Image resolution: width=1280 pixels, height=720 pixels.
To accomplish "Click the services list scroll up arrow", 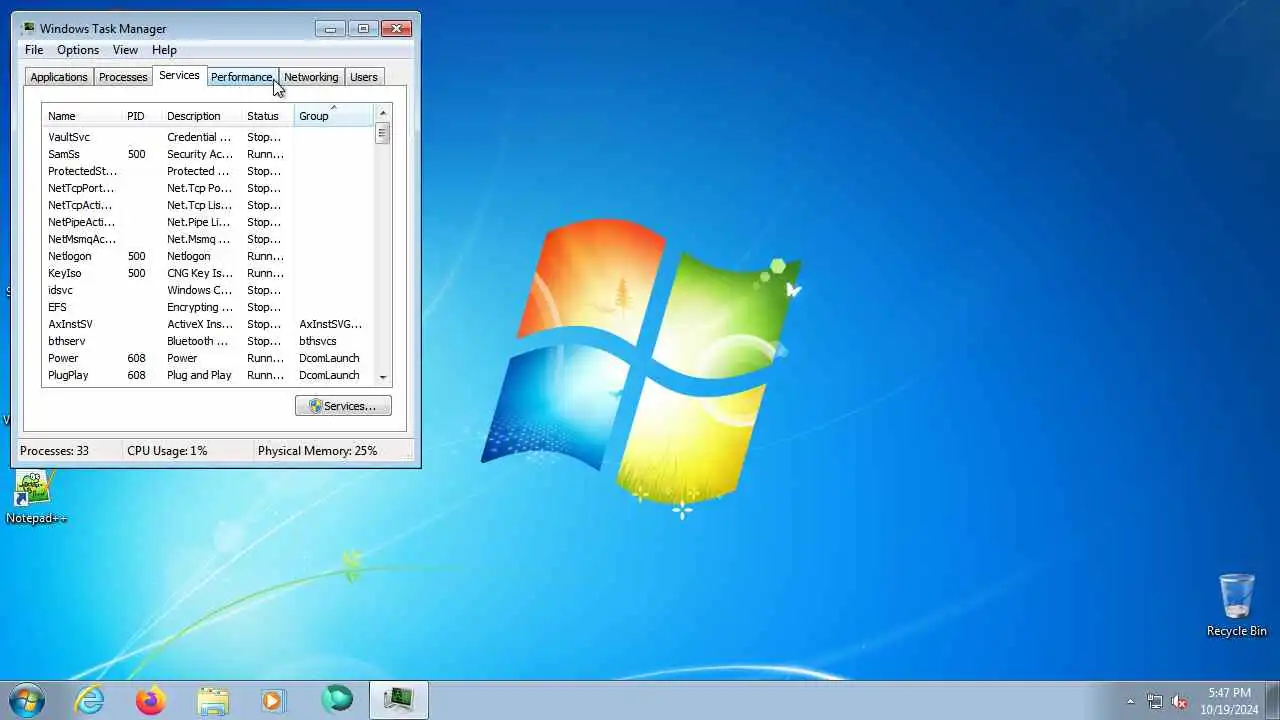I will pyautogui.click(x=382, y=113).
